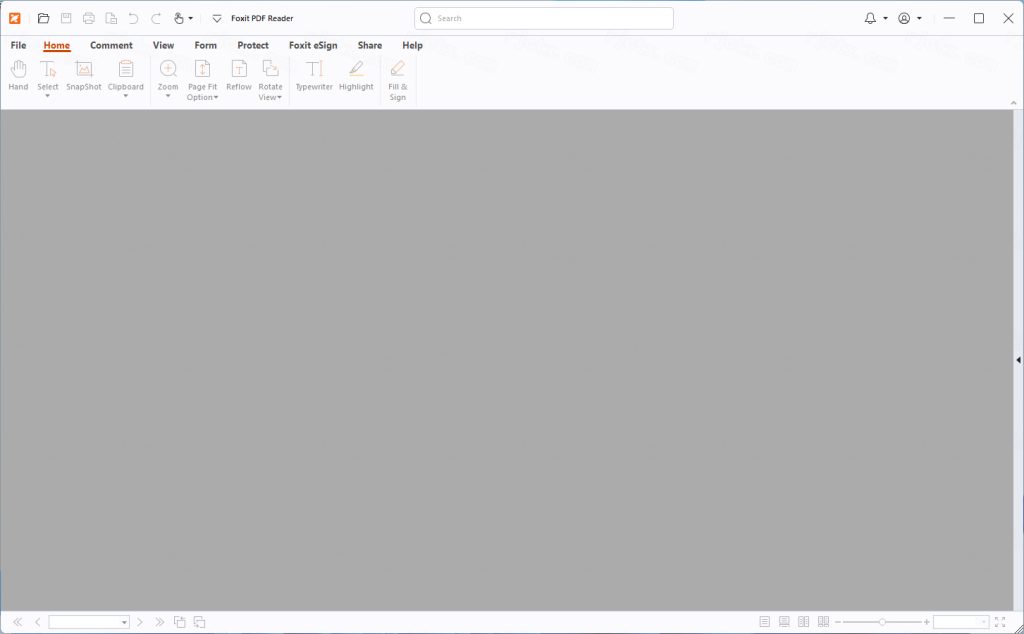1024x634 pixels.
Task: Open the notifications bell
Action: (x=870, y=18)
